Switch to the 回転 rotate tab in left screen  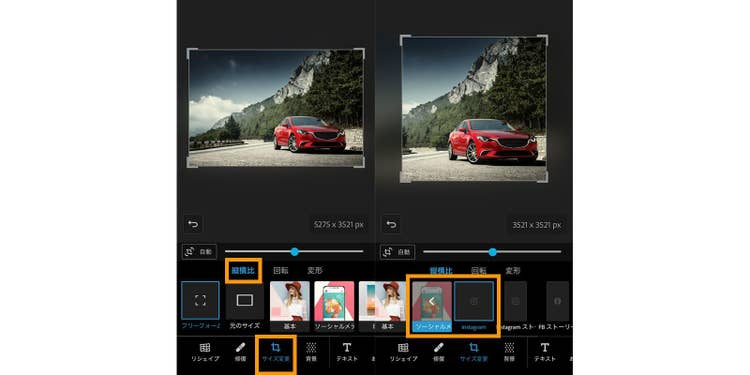point(281,271)
